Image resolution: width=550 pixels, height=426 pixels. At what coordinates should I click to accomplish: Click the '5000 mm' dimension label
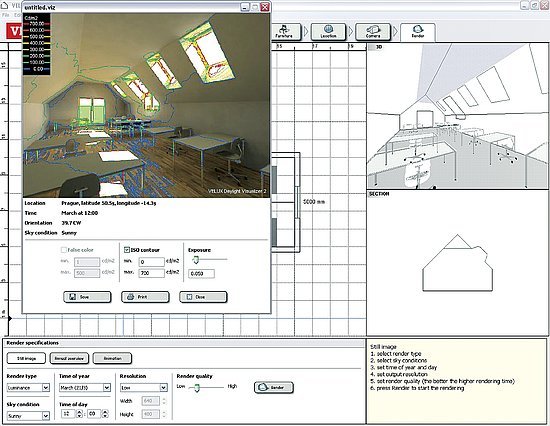click(314, 202)
